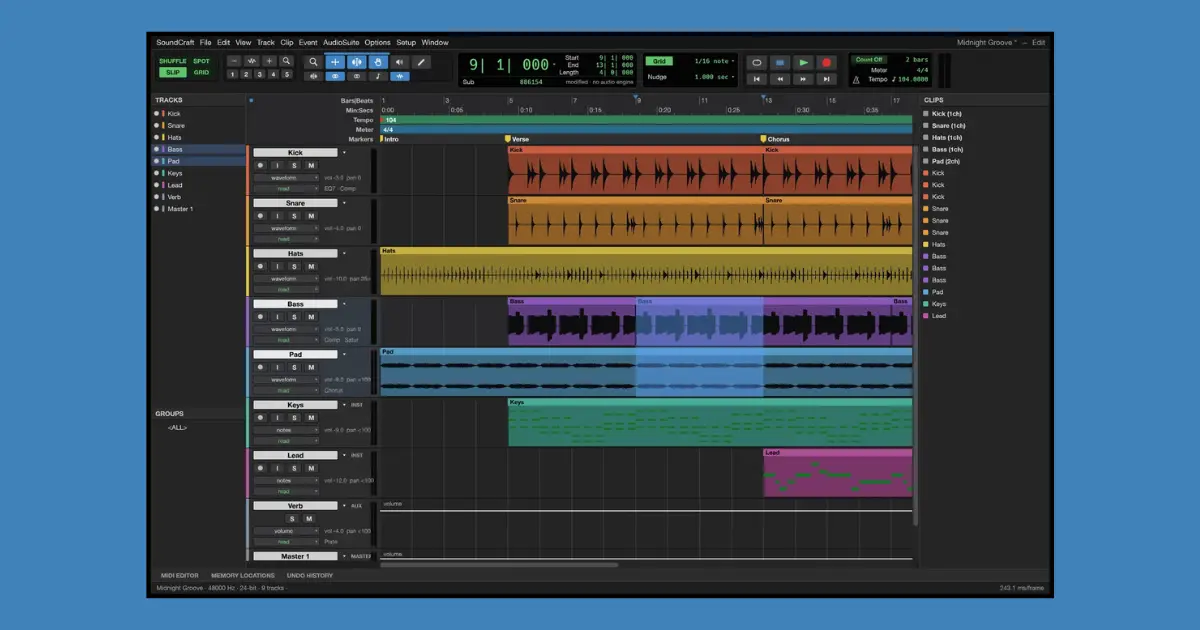Screen dimensions: 1200x630
Task: Click the zoom in plus button
Action: point(269,61)
